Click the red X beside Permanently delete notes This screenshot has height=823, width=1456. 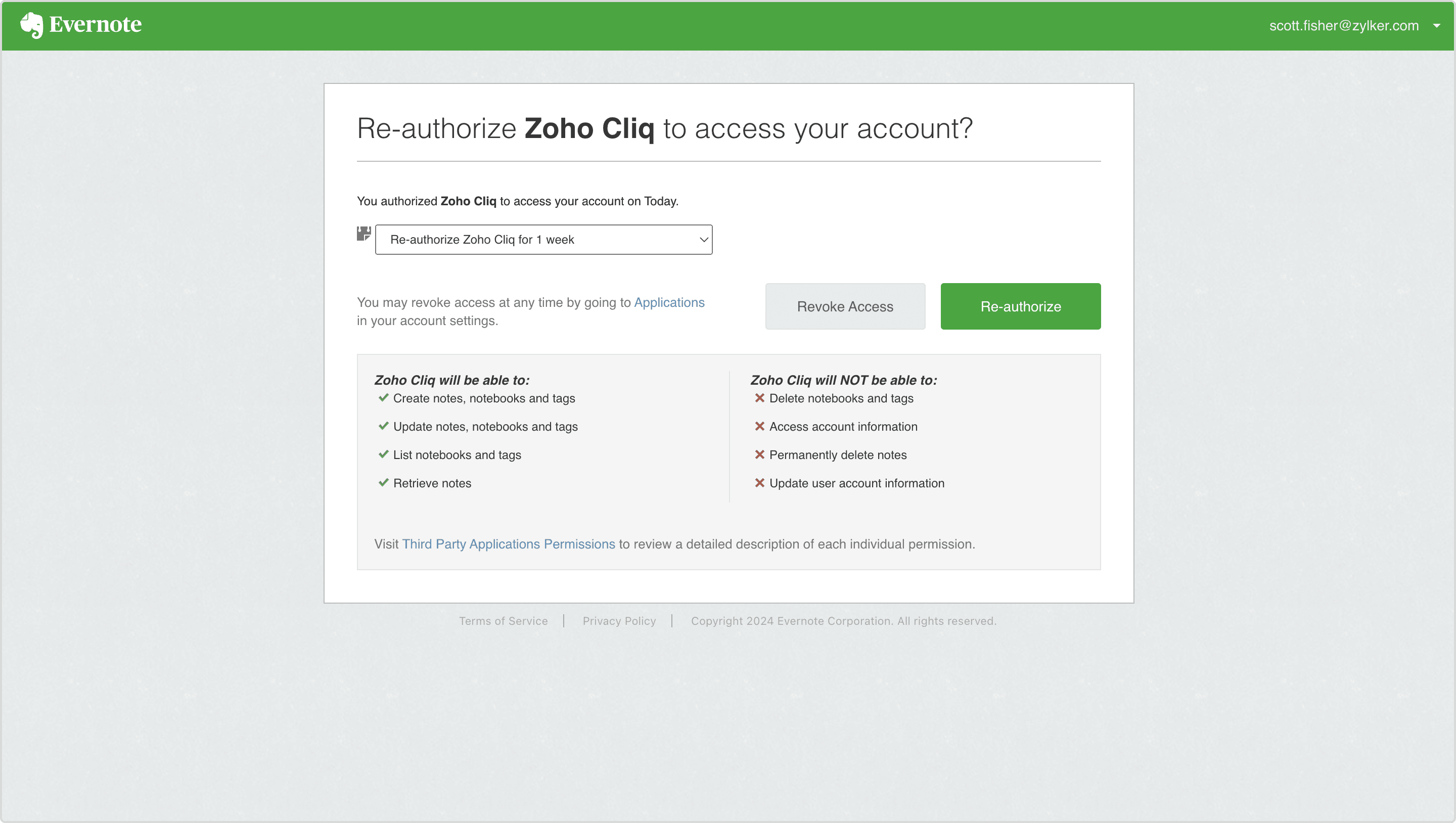[759, 454]
